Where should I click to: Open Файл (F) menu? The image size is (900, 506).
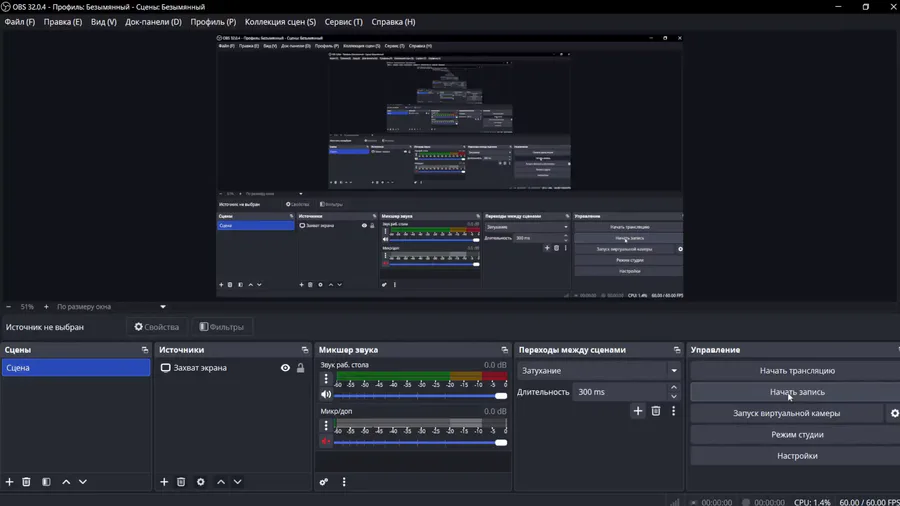point(20,22)
